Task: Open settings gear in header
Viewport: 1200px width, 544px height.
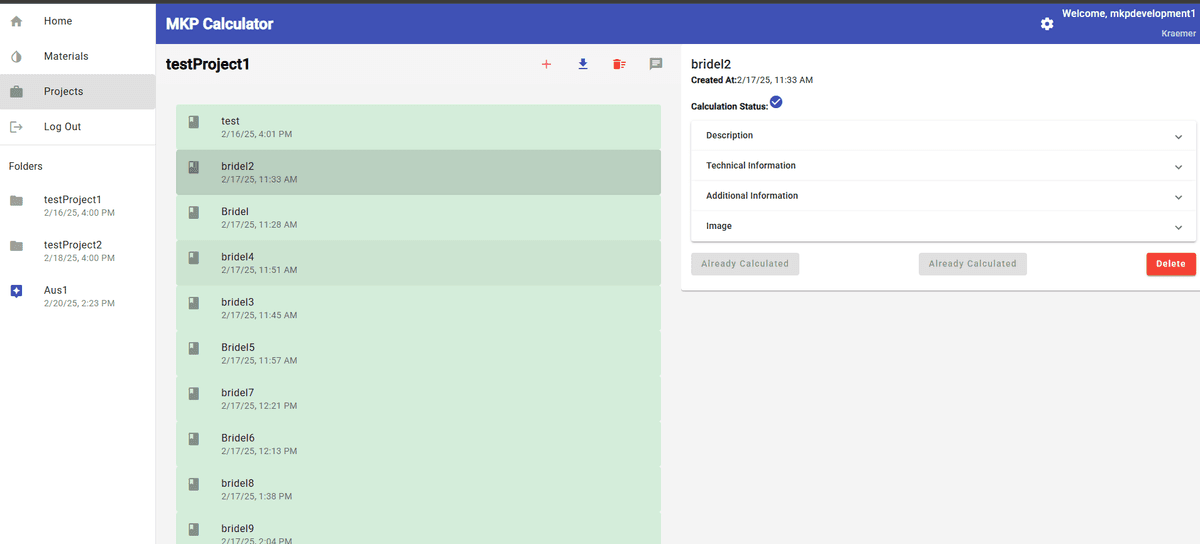Action: point(1047,23)
